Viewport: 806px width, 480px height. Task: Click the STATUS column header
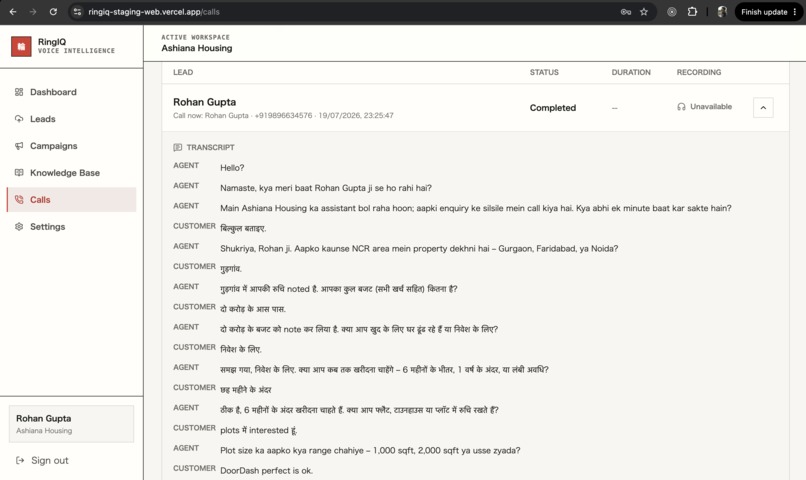tap(544, 72)
